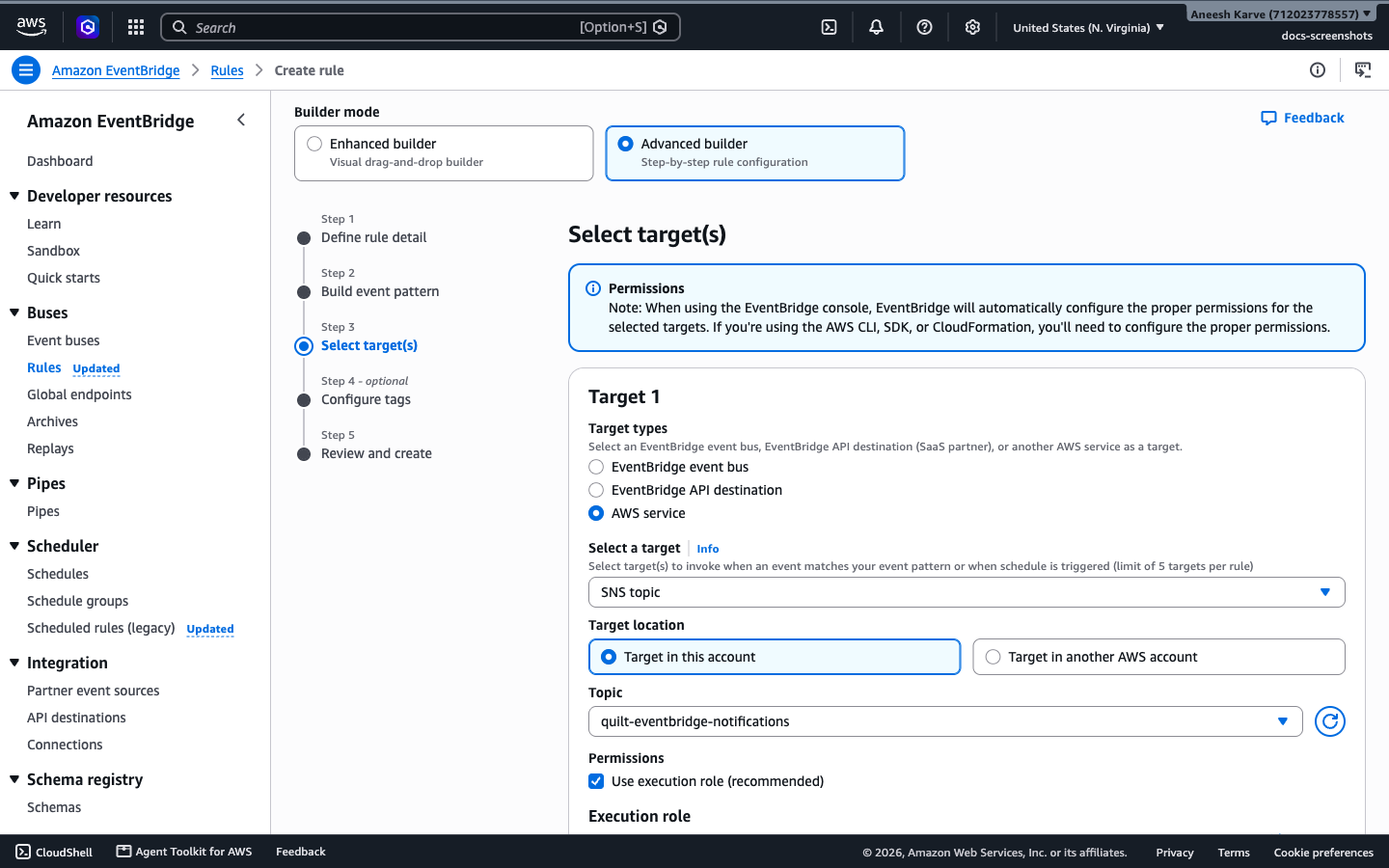Image resolution: width=1389 pixels, height=868 pixels.
Task: Open Partner event sources in the sidebar
Action: click(94, 691)
